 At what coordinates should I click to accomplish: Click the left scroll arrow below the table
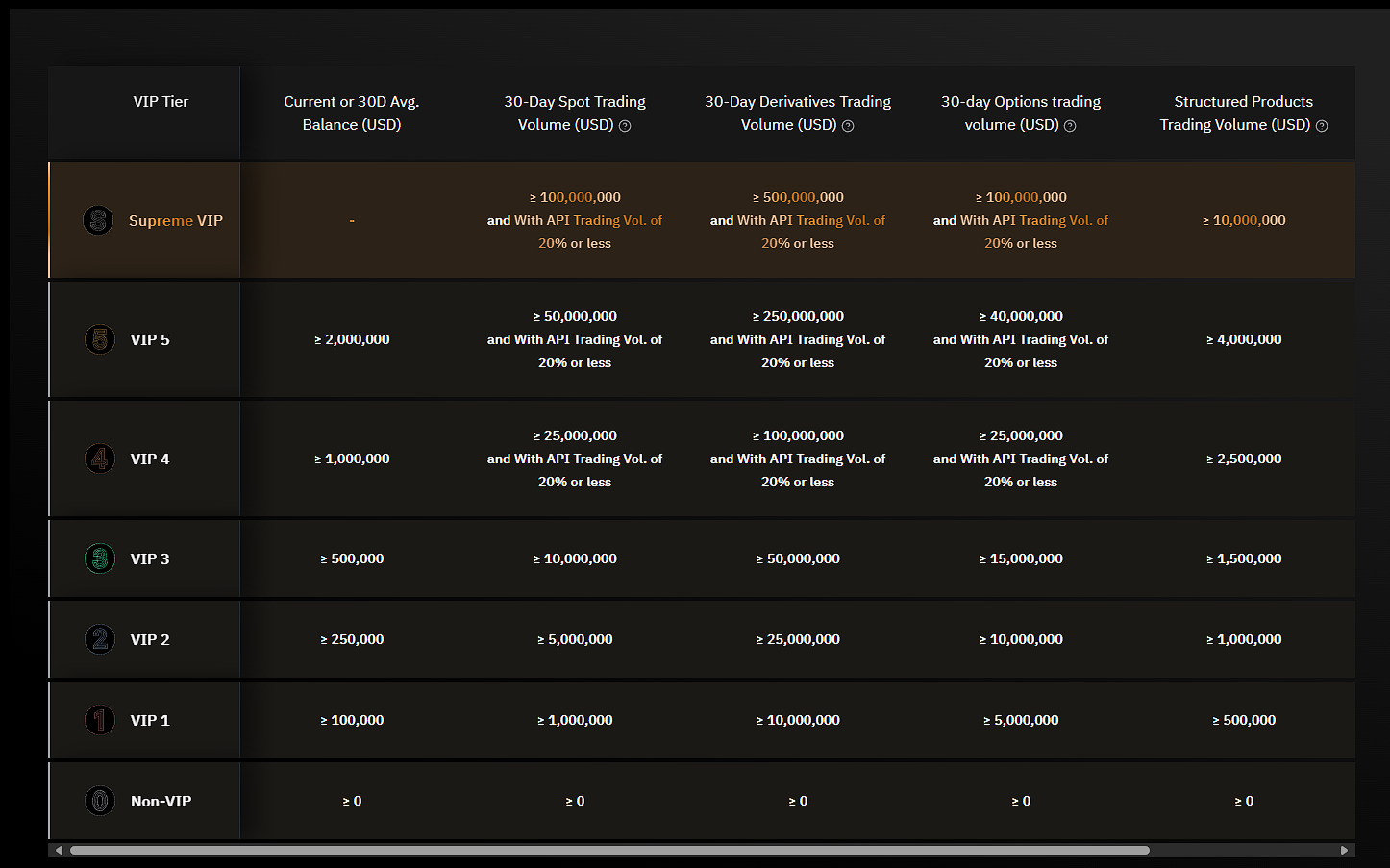[58, 850]
